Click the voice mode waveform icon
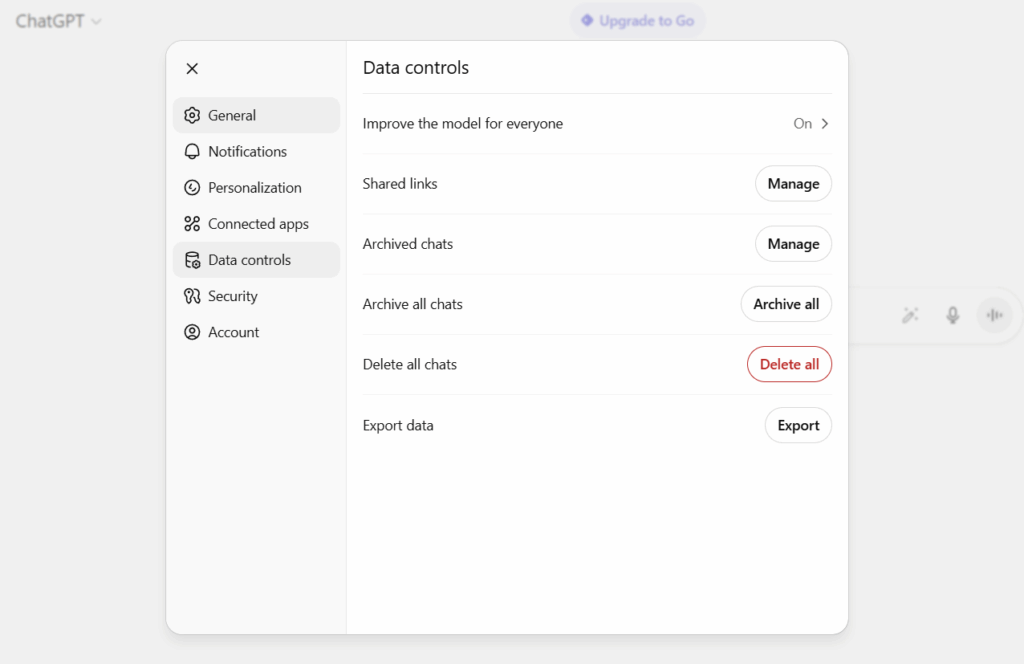 point(994,315)
